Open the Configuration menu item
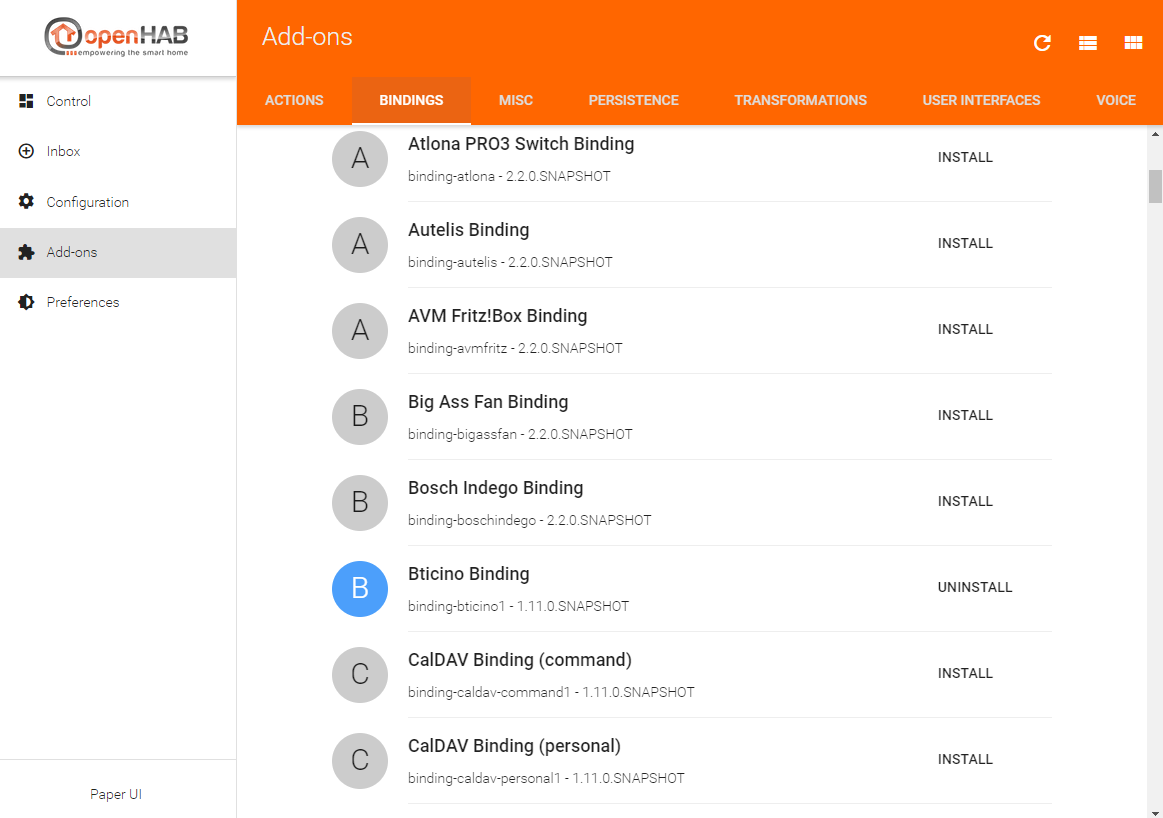 [118, 202]
